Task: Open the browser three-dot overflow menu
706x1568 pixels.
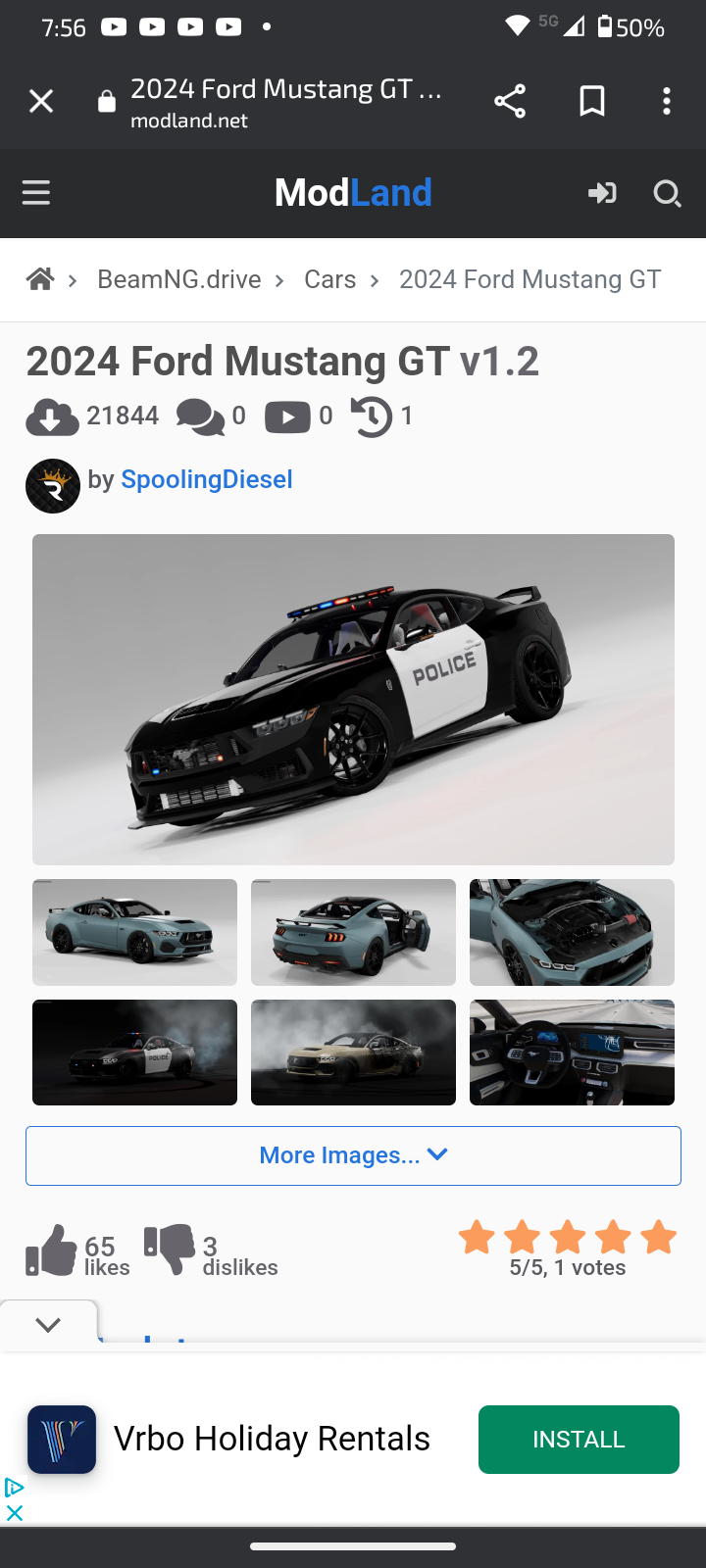Action: [x=667, y=101]
